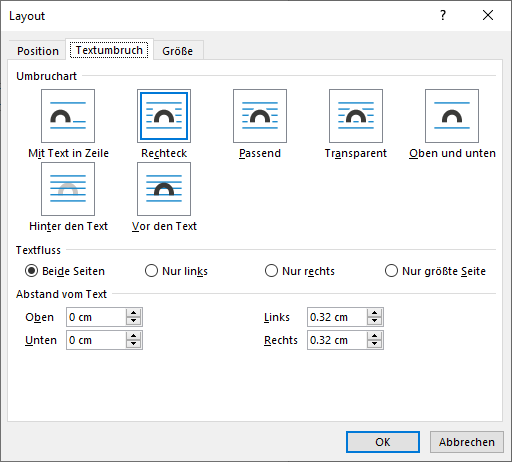Choose the Rechteck wrapping style icon
Image resolution: width=512 pixels, height=462 pixels.
(164, 116)
